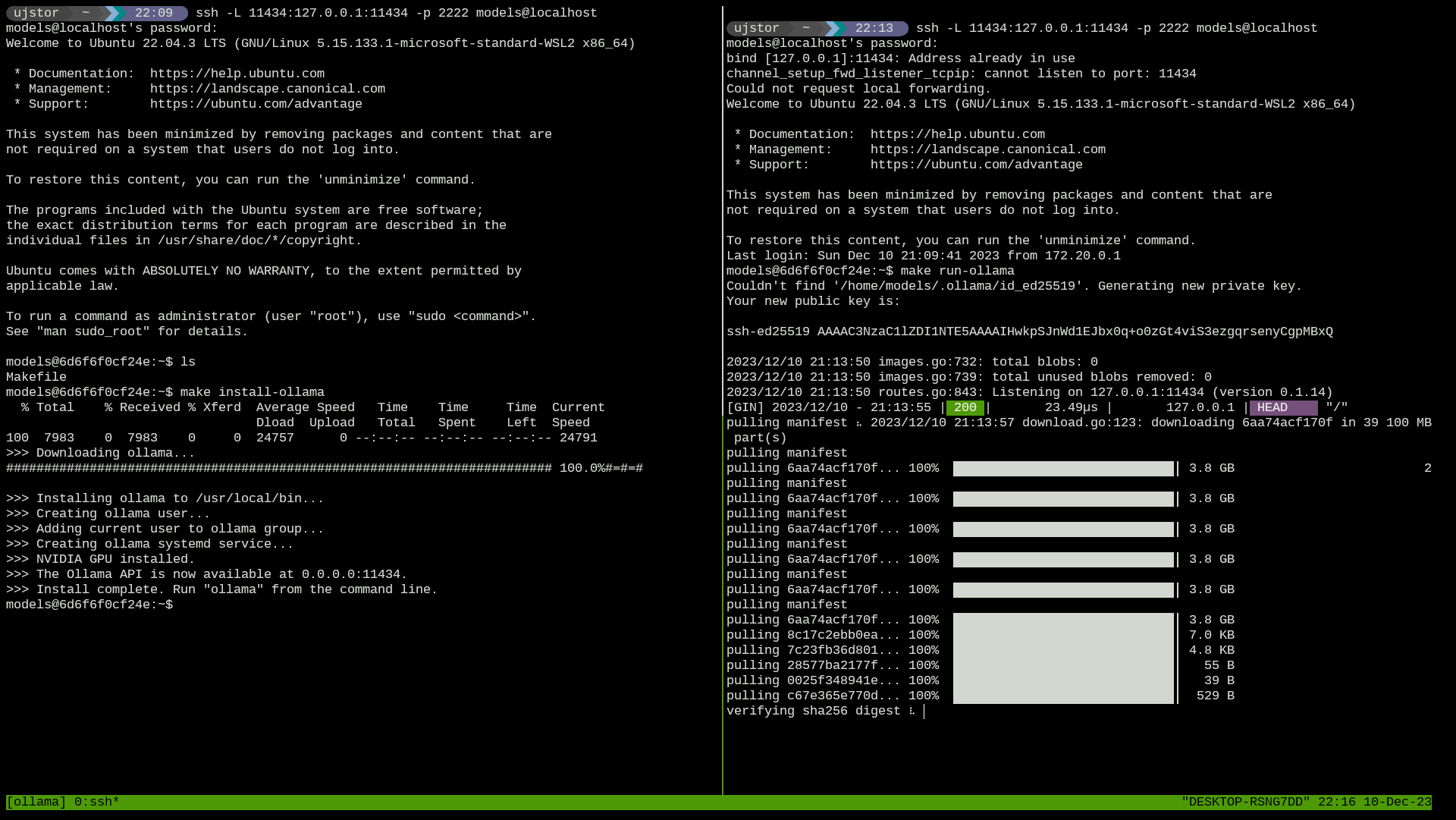Screen dimensions: 1456x820
Task: Click the 22:09 time segment in left prompt
Action: point(153,13)
